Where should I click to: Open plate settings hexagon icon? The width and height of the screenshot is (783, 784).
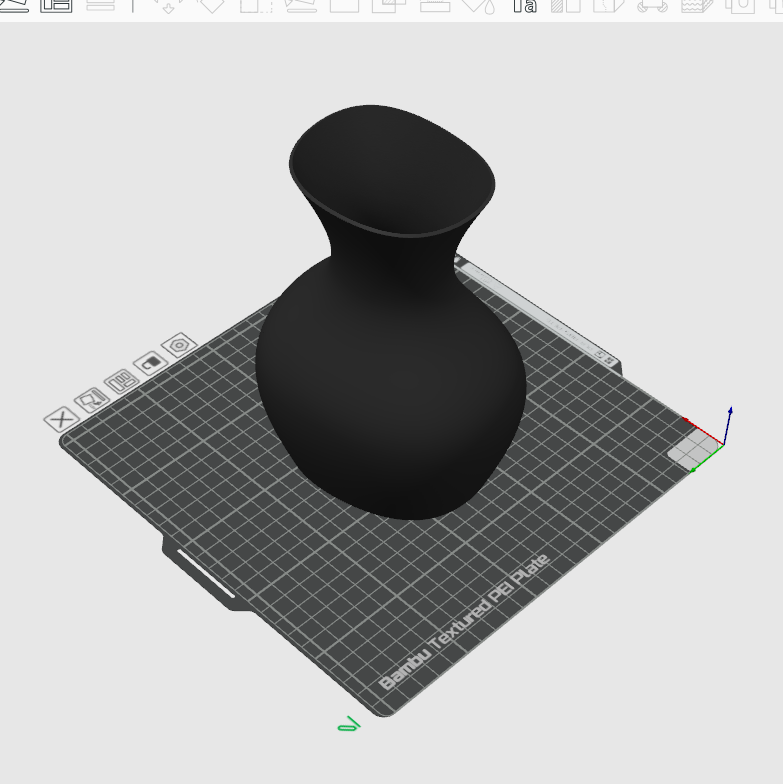pyautogui.click(x=180, y=346)
